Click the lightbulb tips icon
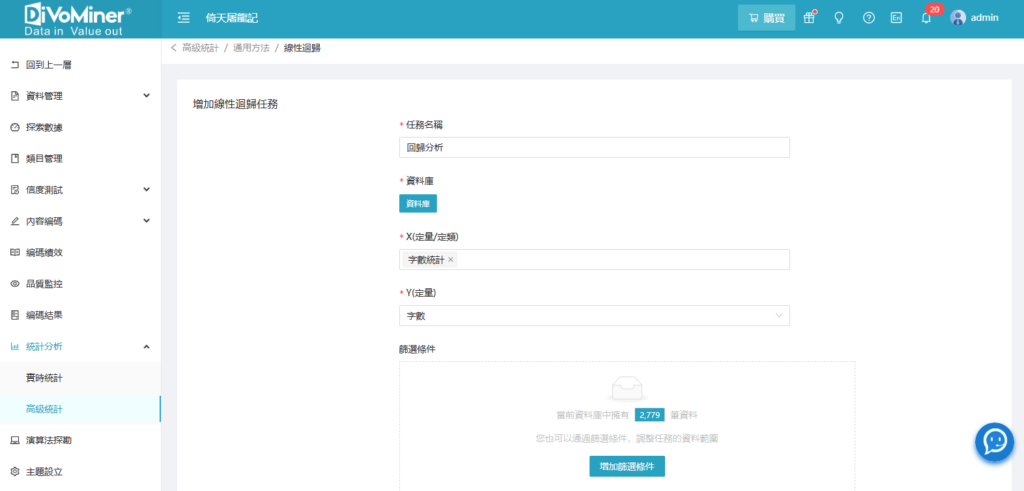 (x=839, y=18)
